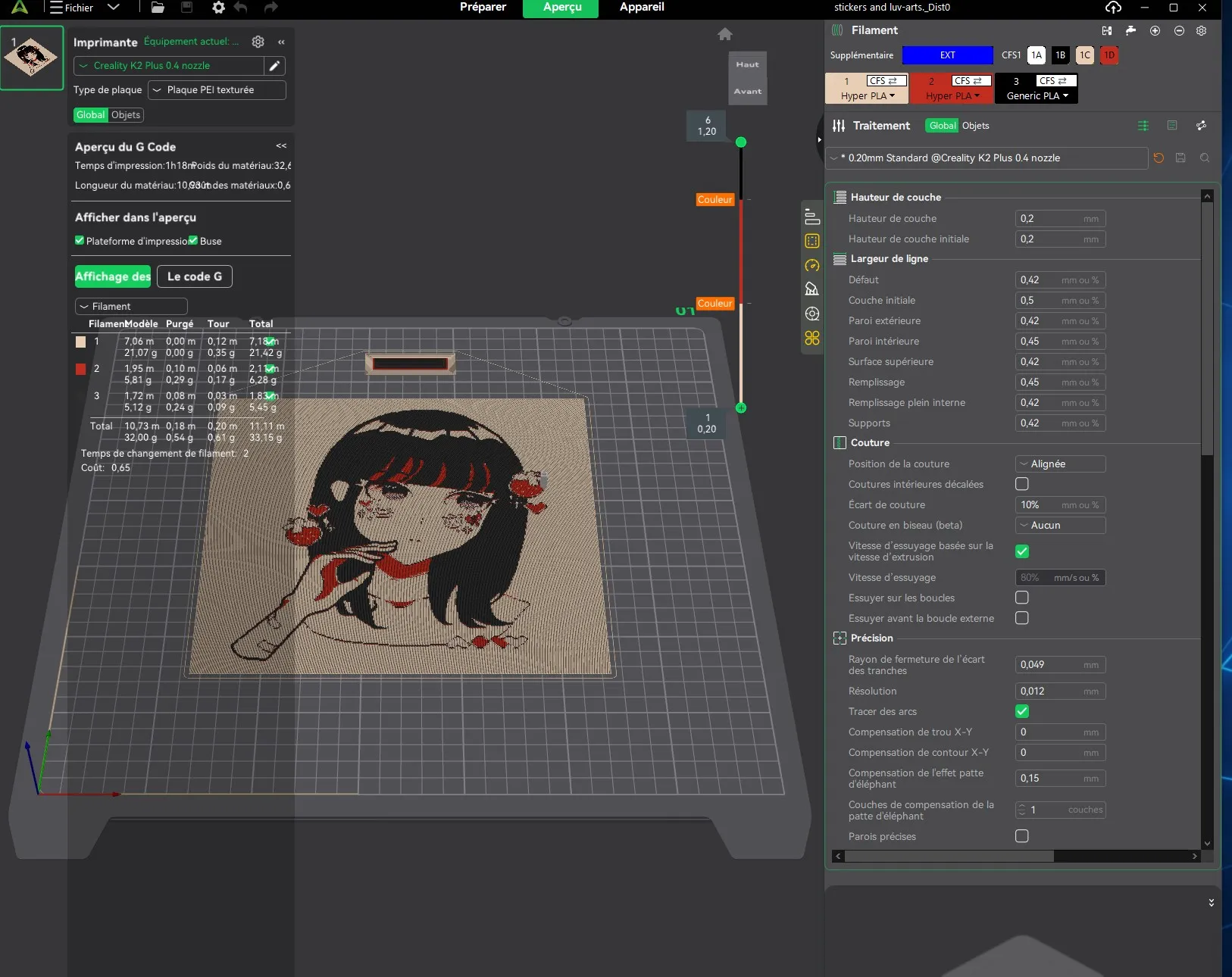Click upper green layer slider handle

[741, 142]
